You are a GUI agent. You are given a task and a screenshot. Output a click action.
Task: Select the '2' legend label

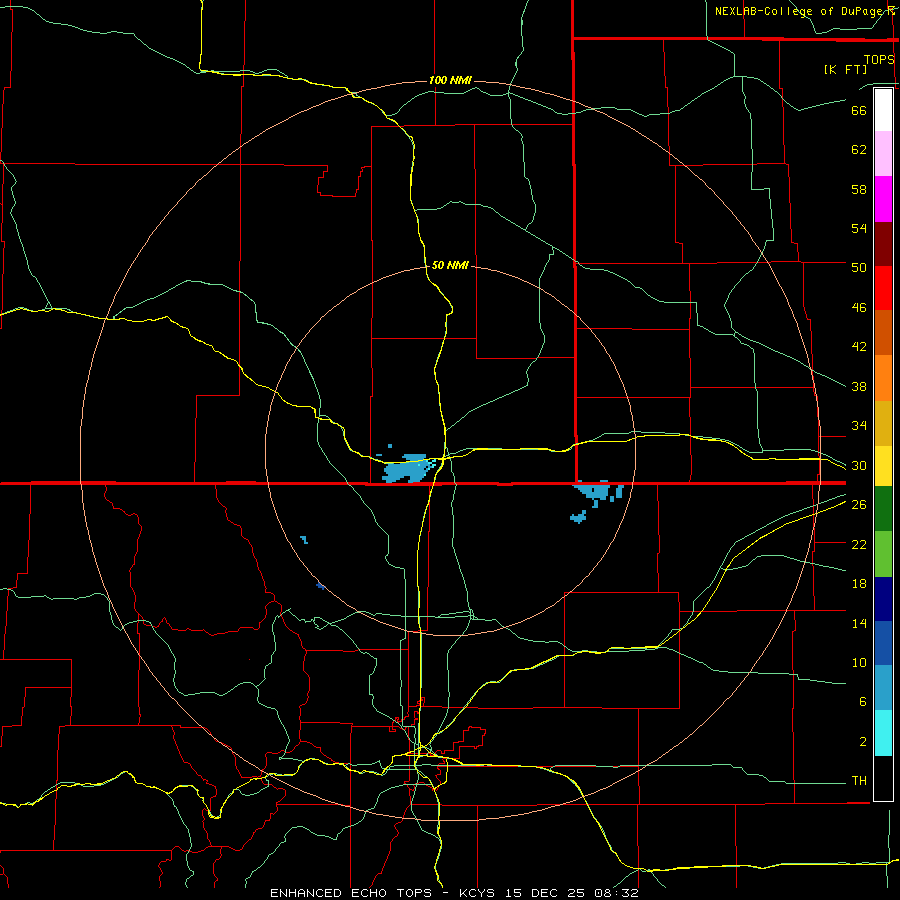click(862, 742)
